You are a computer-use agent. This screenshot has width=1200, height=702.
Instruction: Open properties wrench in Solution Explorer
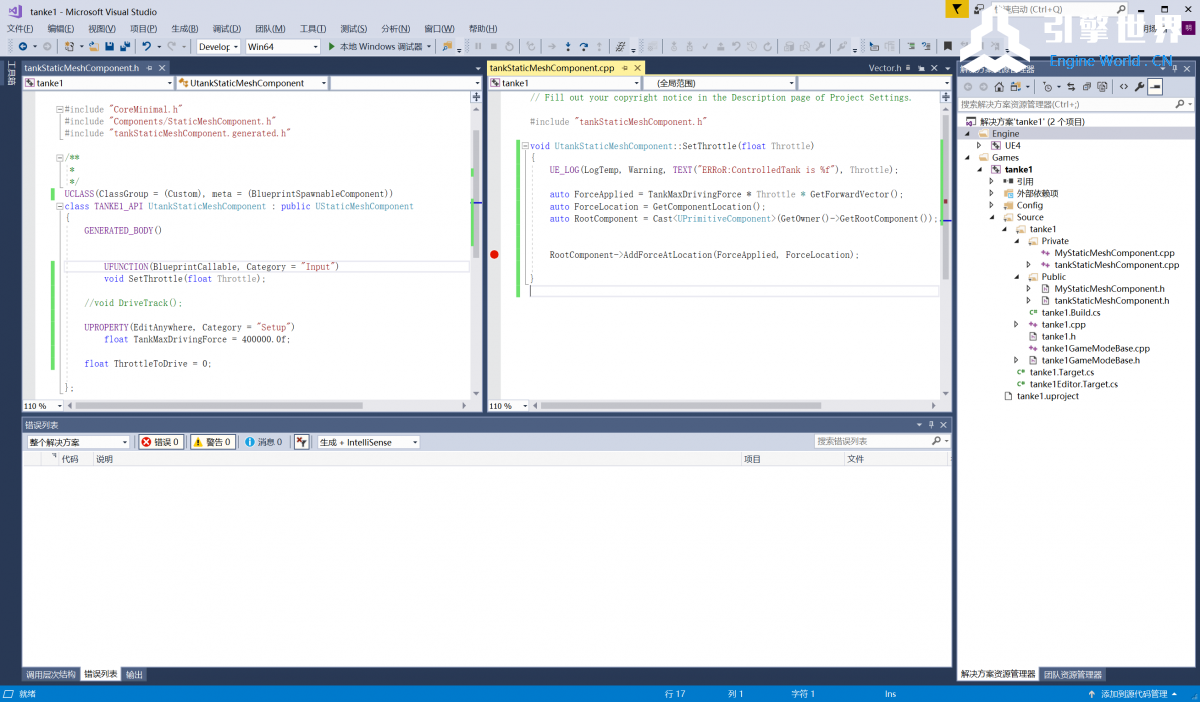pos(1139,87)
